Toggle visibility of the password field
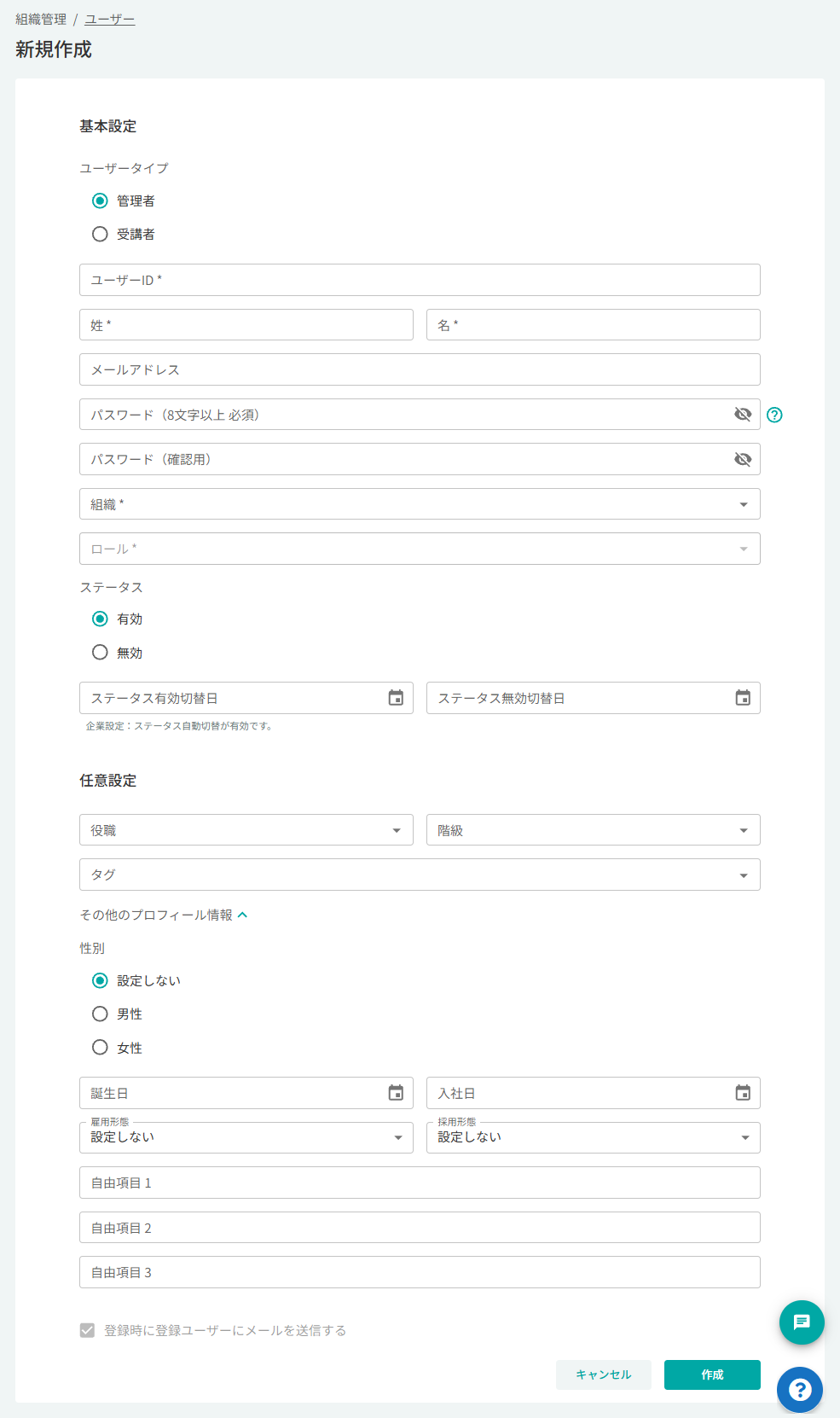Image resolution: width=840 pixels, height=1418 pixels. pyautogui.click(x=743, y=415)
